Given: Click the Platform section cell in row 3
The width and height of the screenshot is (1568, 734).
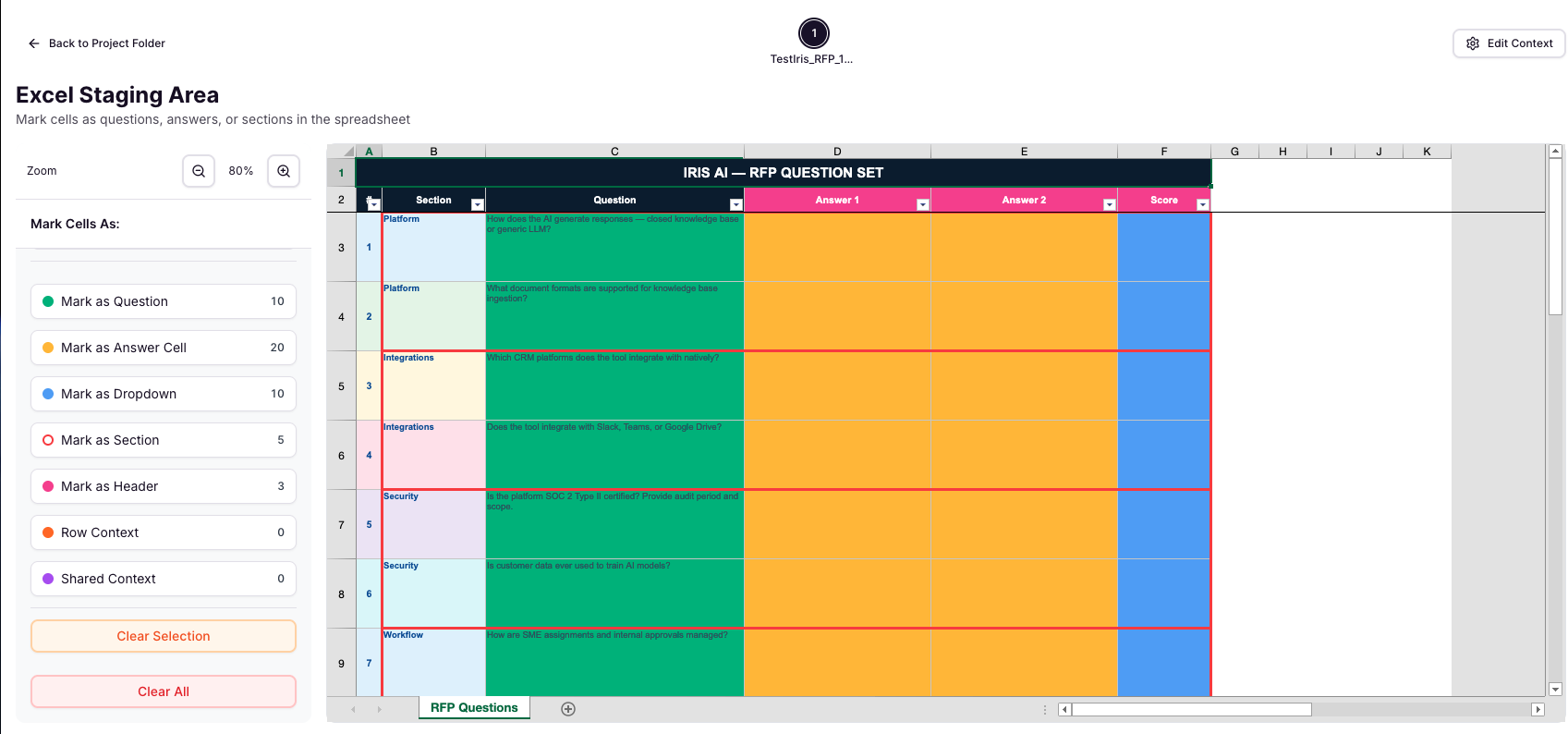Looking at the screenshot, I should pyautogui.click(x=433, y=247).
